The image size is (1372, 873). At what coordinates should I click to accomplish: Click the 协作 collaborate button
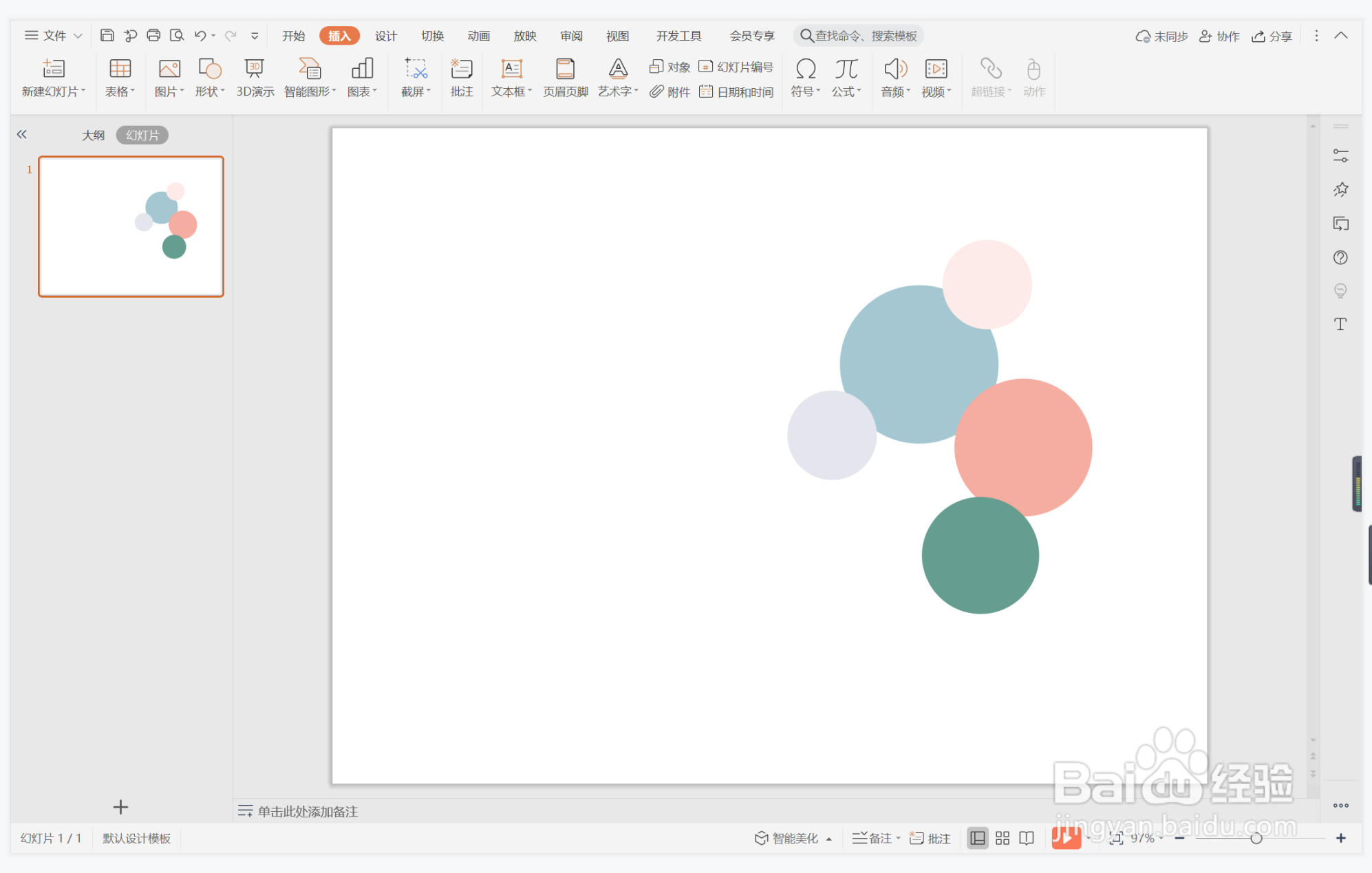(x=1219, y=36)
